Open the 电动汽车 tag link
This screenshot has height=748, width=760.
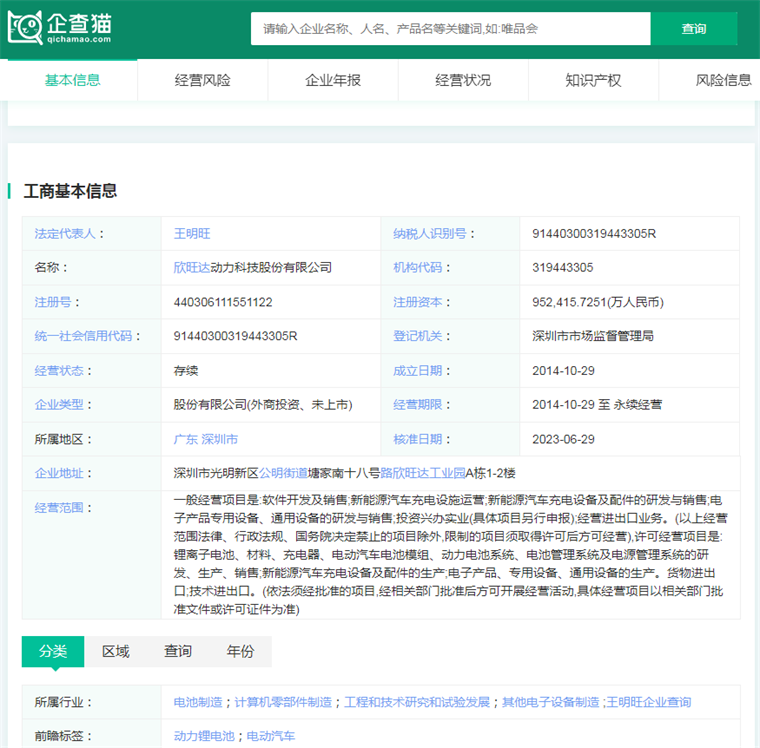click(x=271, y=736)
